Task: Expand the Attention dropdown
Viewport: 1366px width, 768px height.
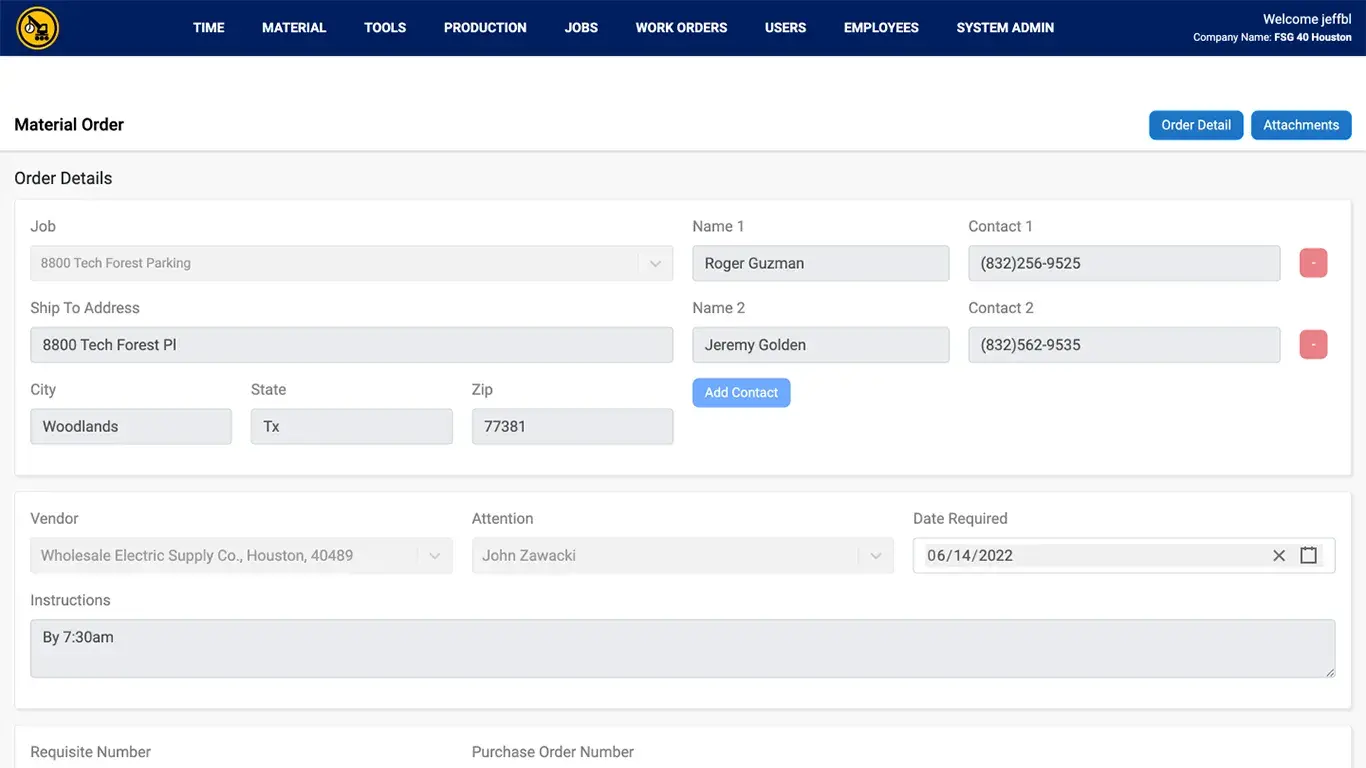Action: pyautogui.click(x=876, y=556)
